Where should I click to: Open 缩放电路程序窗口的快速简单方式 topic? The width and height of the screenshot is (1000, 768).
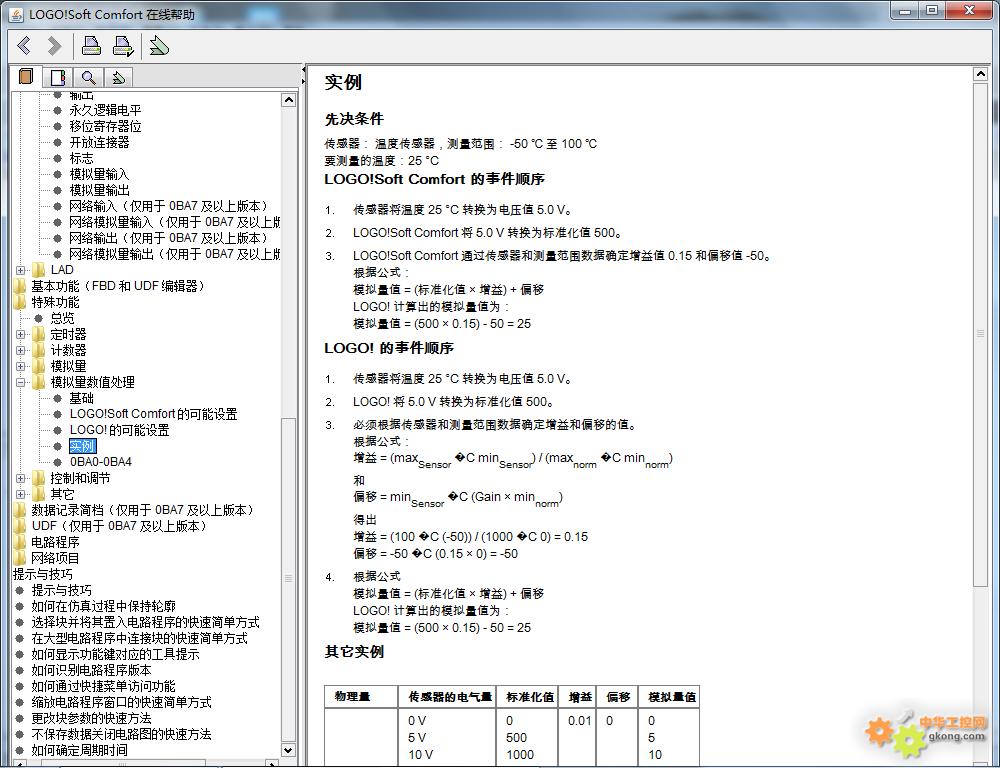coord(121,702)
